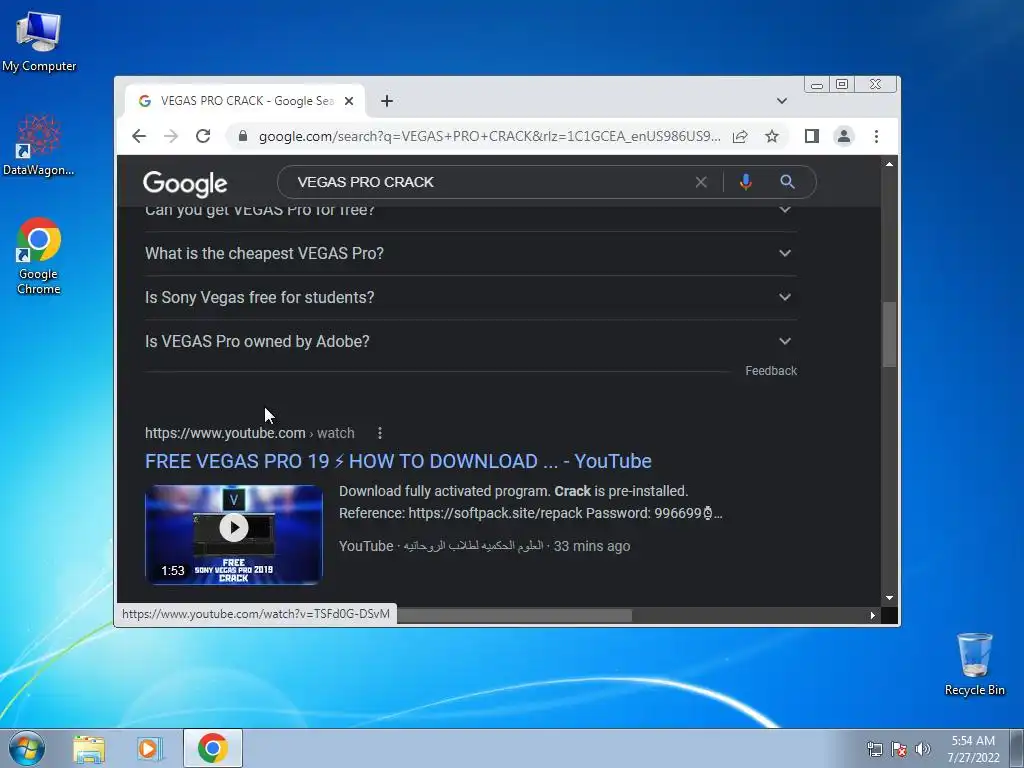Click the Google logo

[185, 184]
